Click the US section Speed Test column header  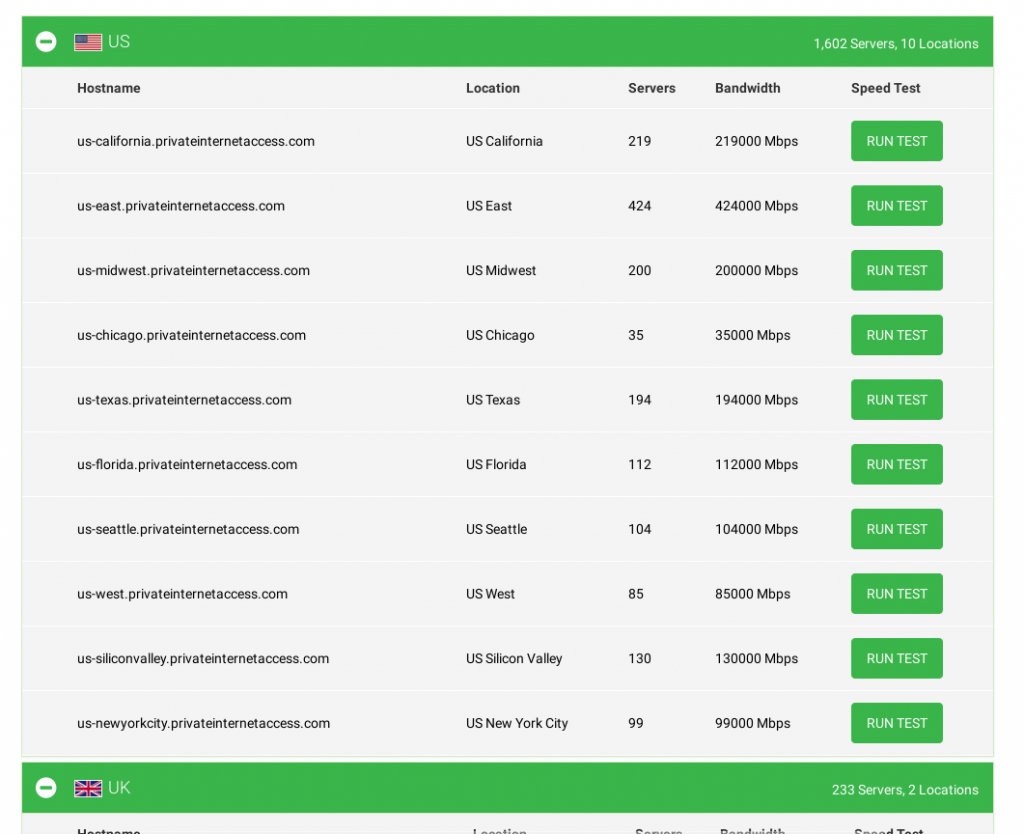pyautogui.click(x=886, y=88)
